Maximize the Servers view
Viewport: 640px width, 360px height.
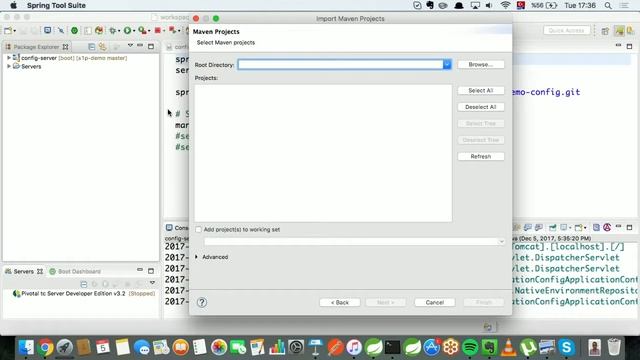151,271
